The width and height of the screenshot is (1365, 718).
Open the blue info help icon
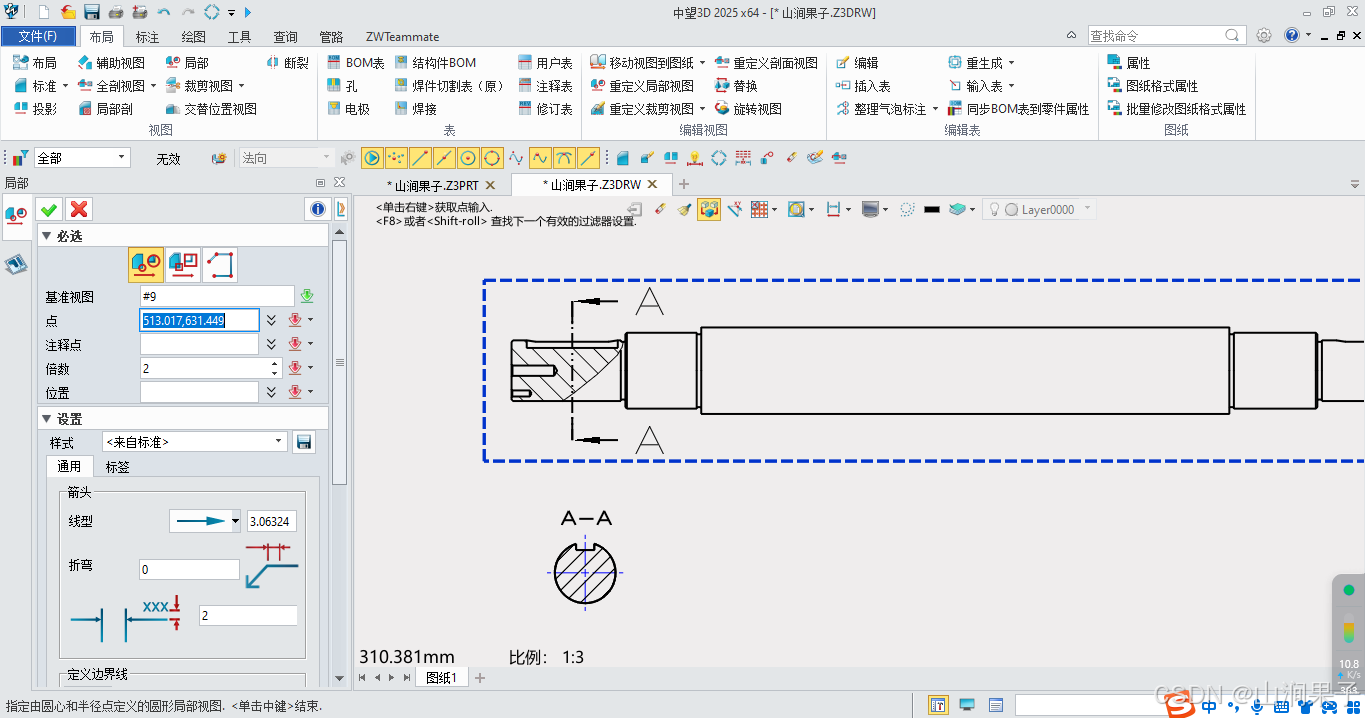(x=318, y=209)
